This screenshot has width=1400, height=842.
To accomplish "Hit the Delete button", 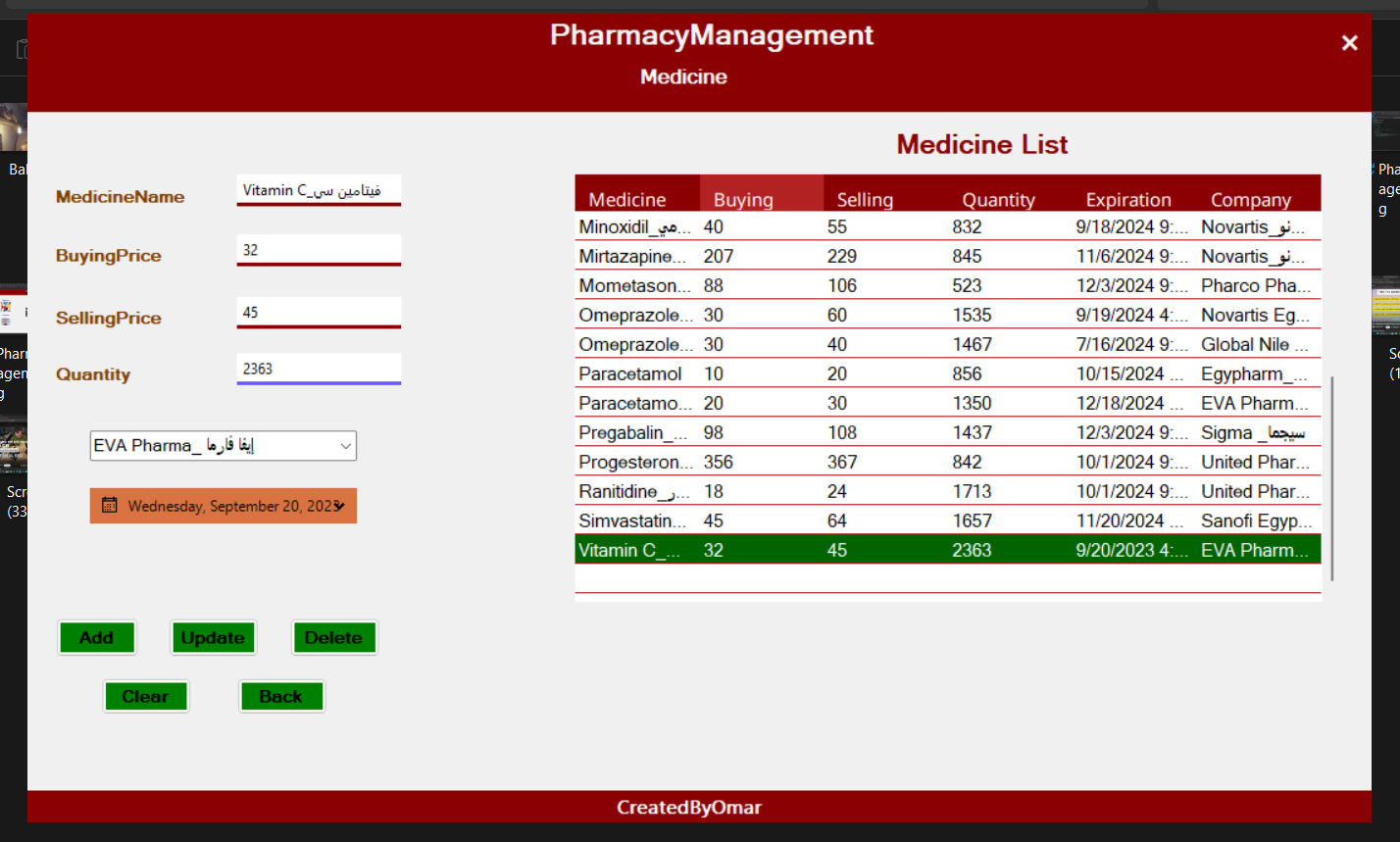I will 333,638.
